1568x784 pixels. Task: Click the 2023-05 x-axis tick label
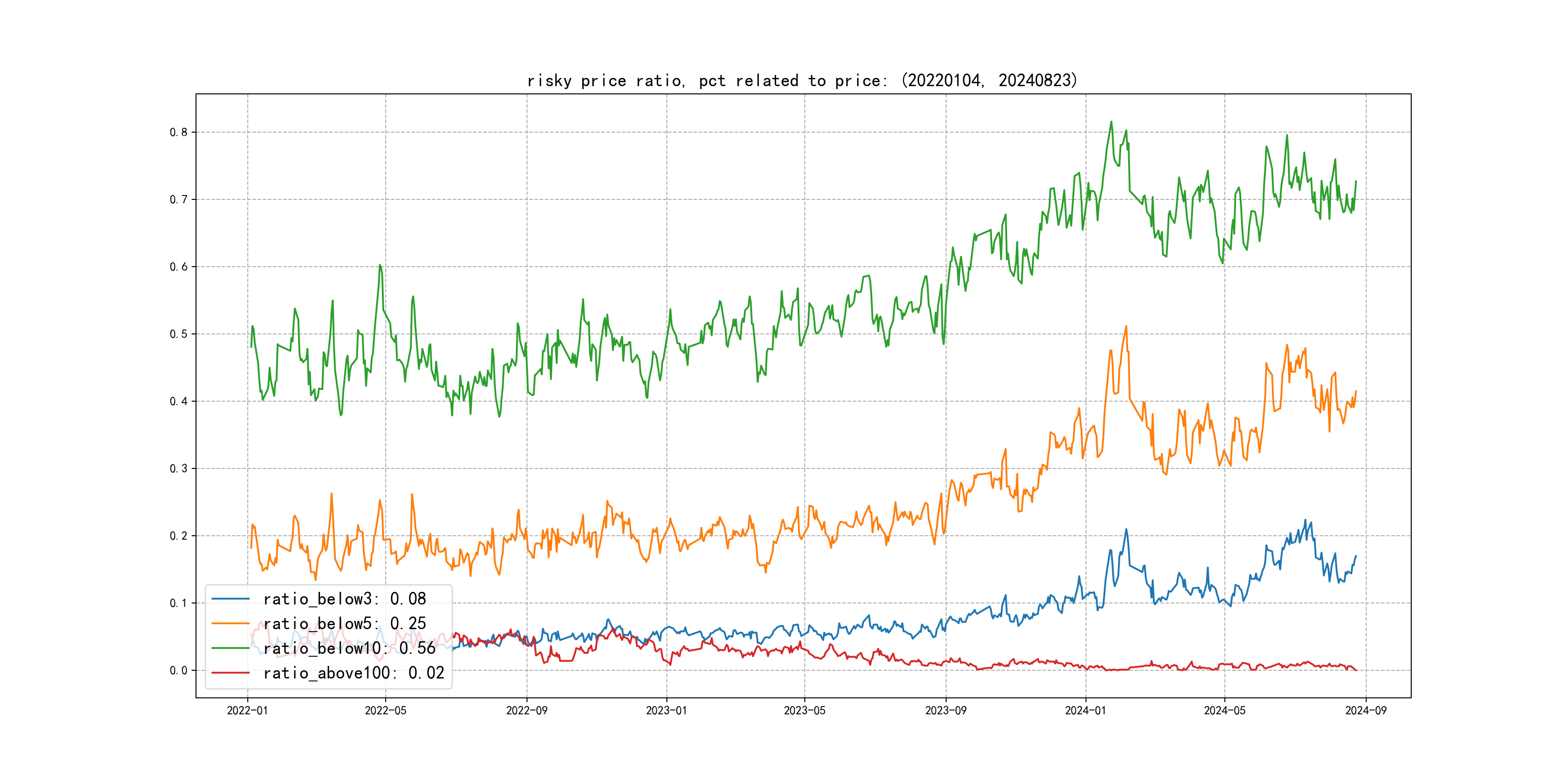coord(804,710)
